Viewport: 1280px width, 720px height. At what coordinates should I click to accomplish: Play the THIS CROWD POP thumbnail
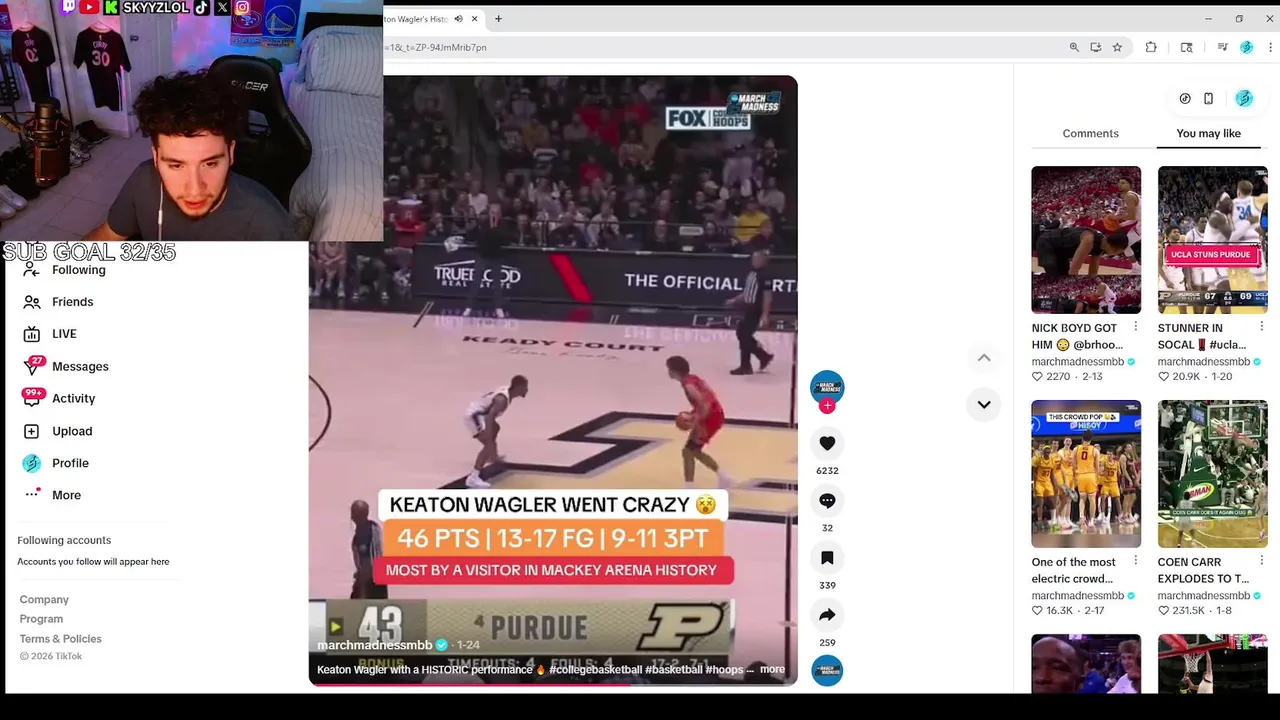tap(1086, 473)
